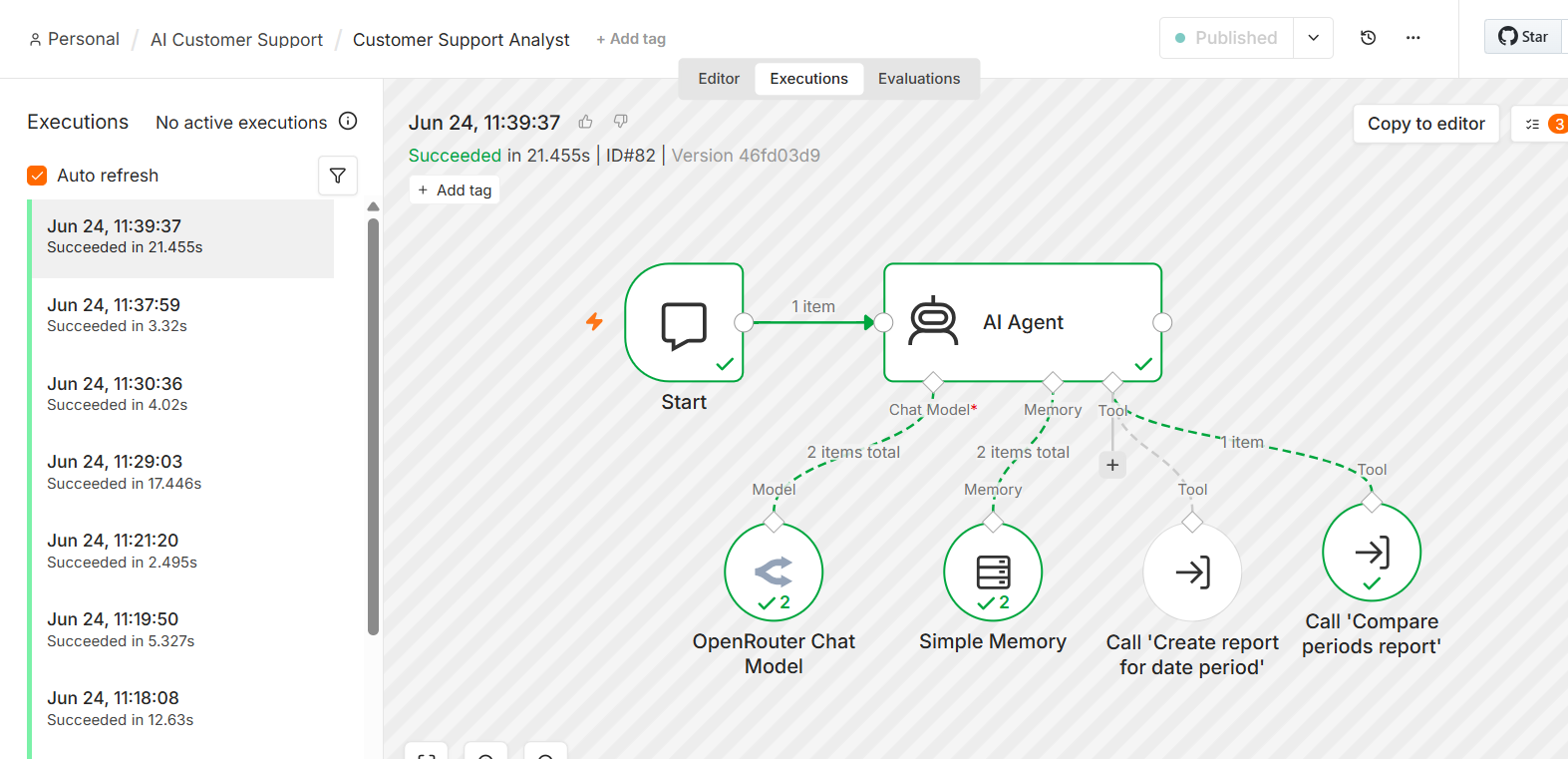Click Version 46fd03d9 text
This screenshot has width=1568, height=759.
point(746,156)
